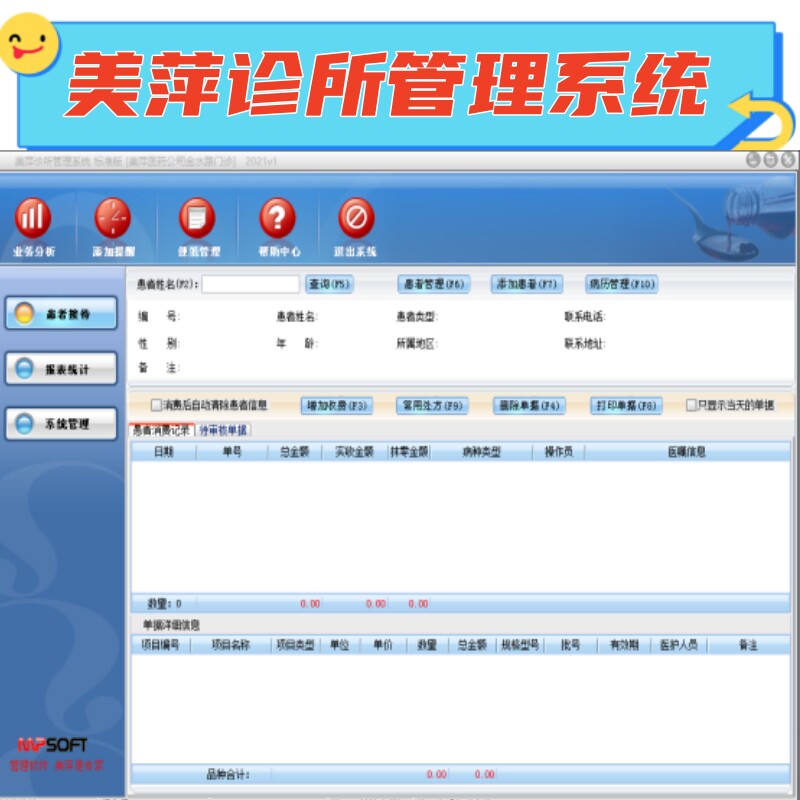Focus the 患者姓名(F2) search field
This screenshot has width=800, height=800.
[x=251, y=284]
